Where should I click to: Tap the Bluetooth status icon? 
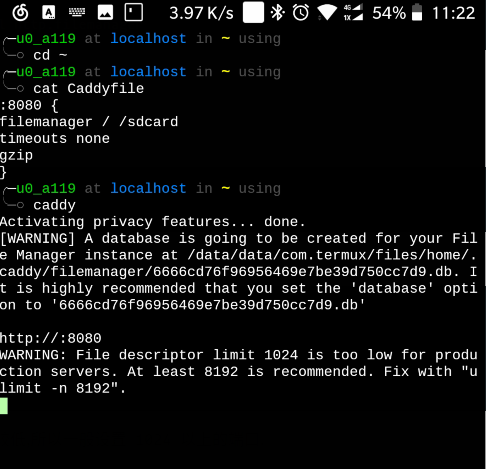coord(277,13)
